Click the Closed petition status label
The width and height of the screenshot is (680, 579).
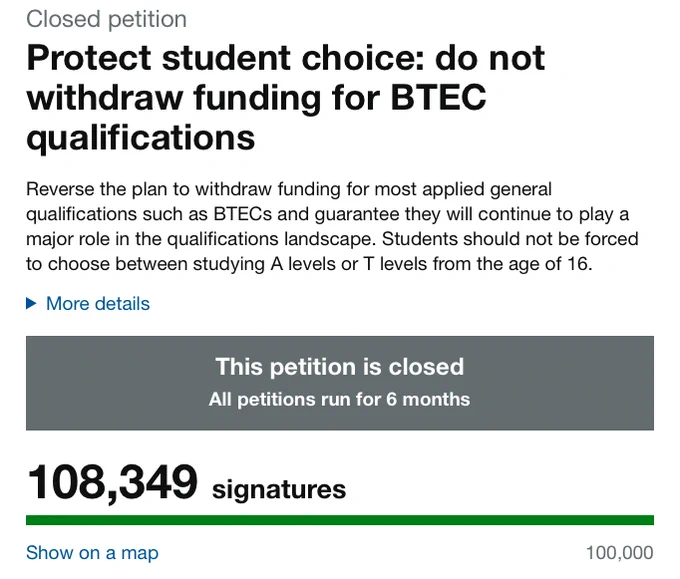[x=107, y=20]
